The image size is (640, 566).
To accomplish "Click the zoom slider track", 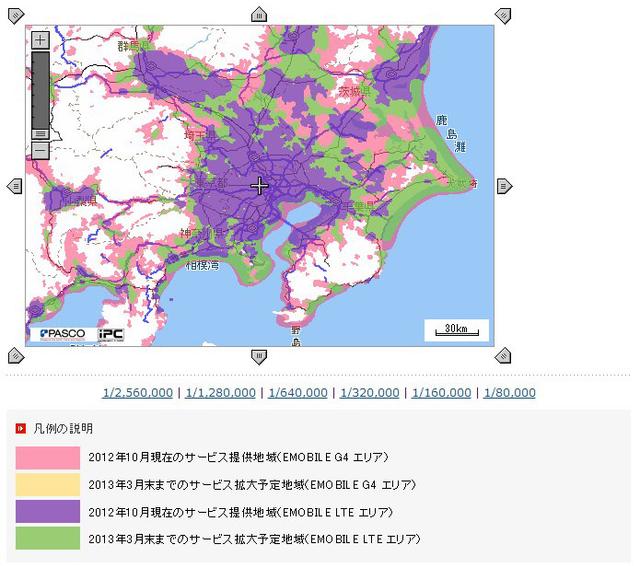I will point(40,90).
